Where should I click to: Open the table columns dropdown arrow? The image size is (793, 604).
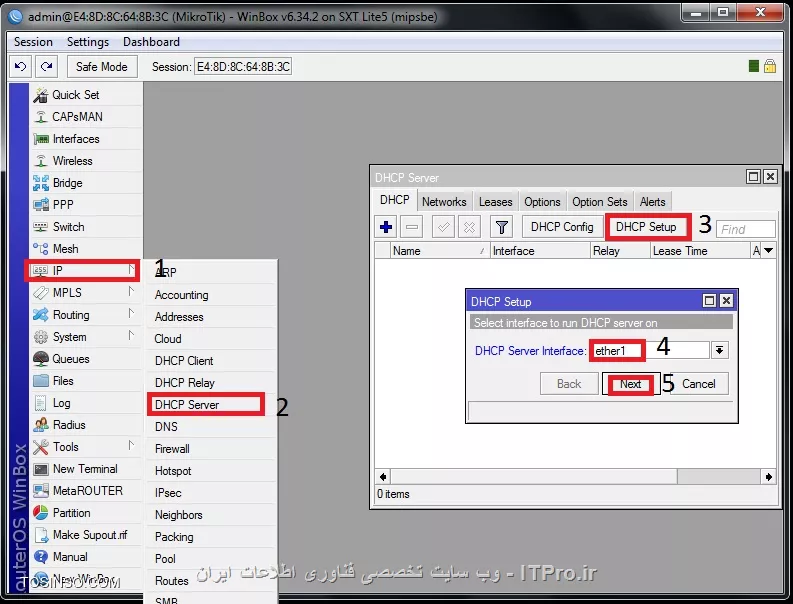pos(769,250)
